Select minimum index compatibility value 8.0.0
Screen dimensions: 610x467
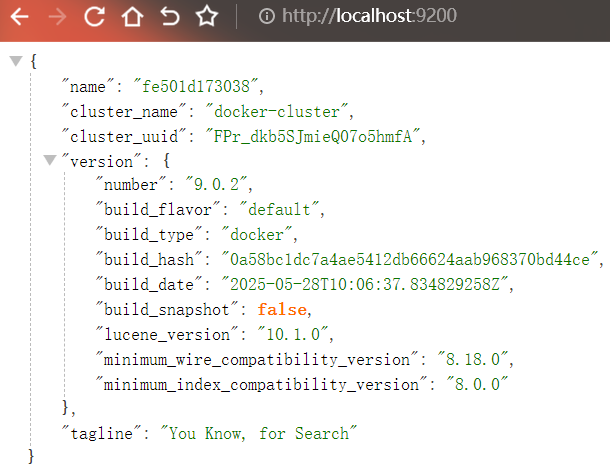click(477, 384)
